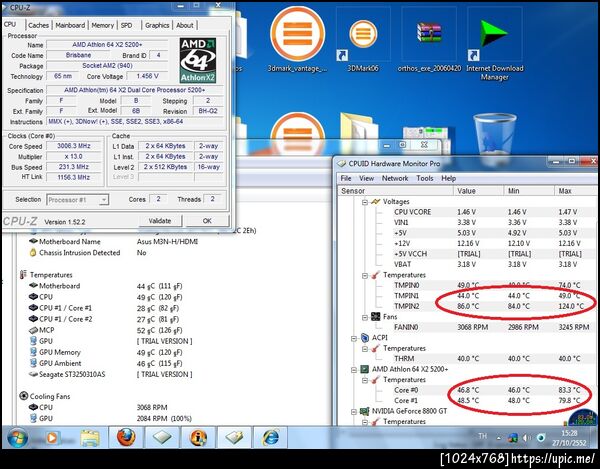Open the Tools menu in Hardware Monitor
This screenshot has height=469, width=600.
425,178
